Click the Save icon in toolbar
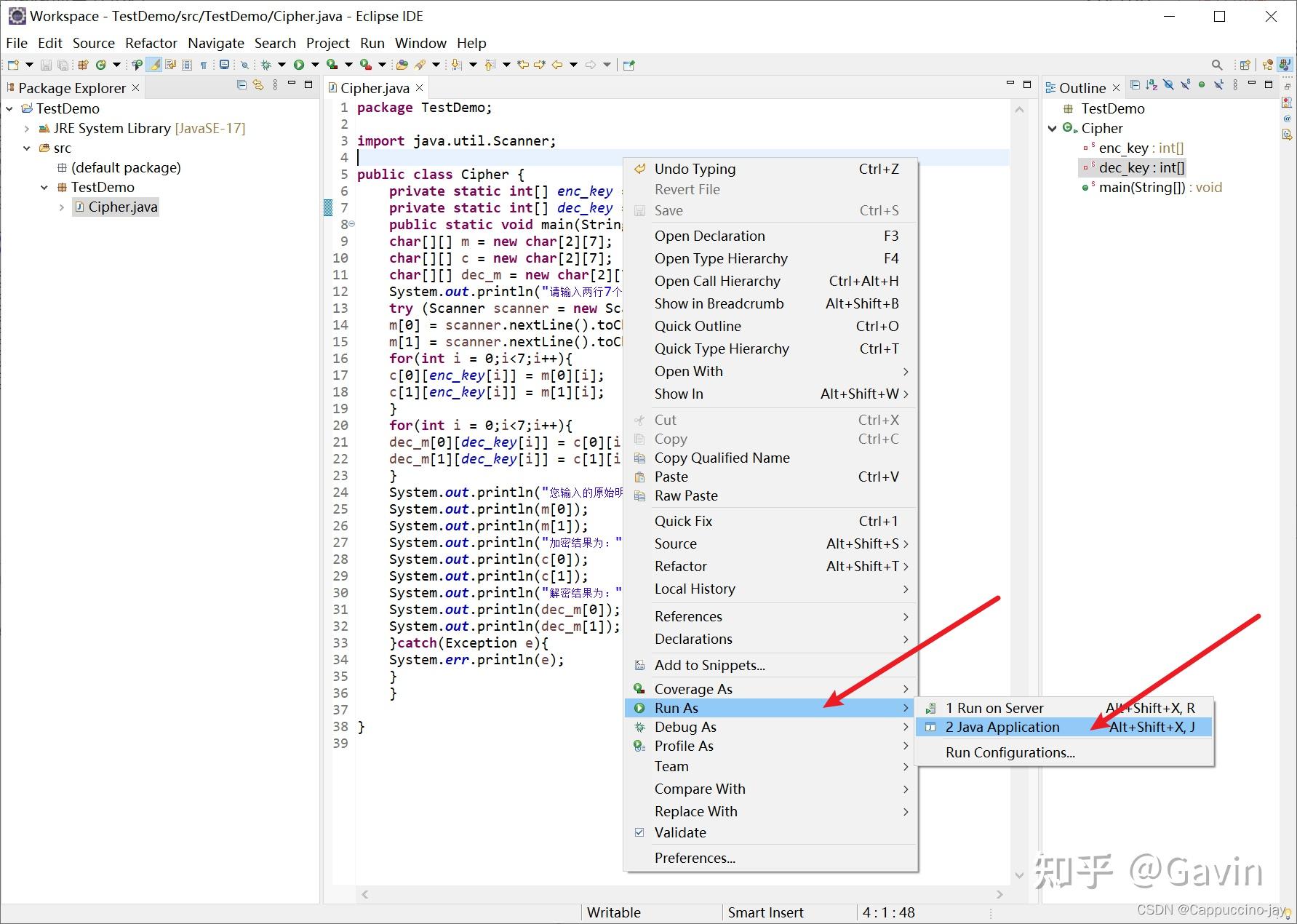The image size is (1297, 924). (46, 65)
